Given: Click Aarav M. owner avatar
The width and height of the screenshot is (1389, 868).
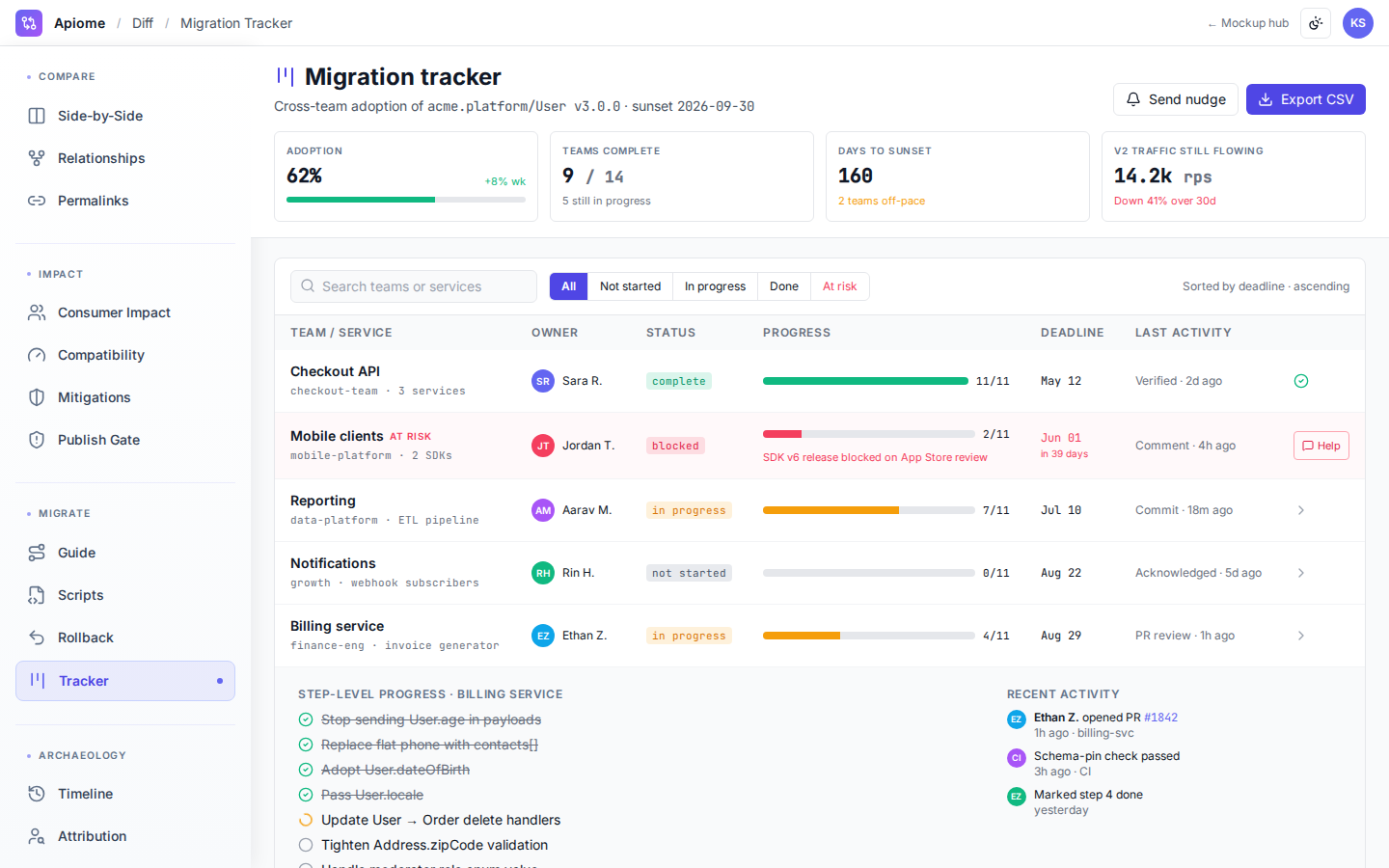Looking at the screenshot, I should [543, 510].
